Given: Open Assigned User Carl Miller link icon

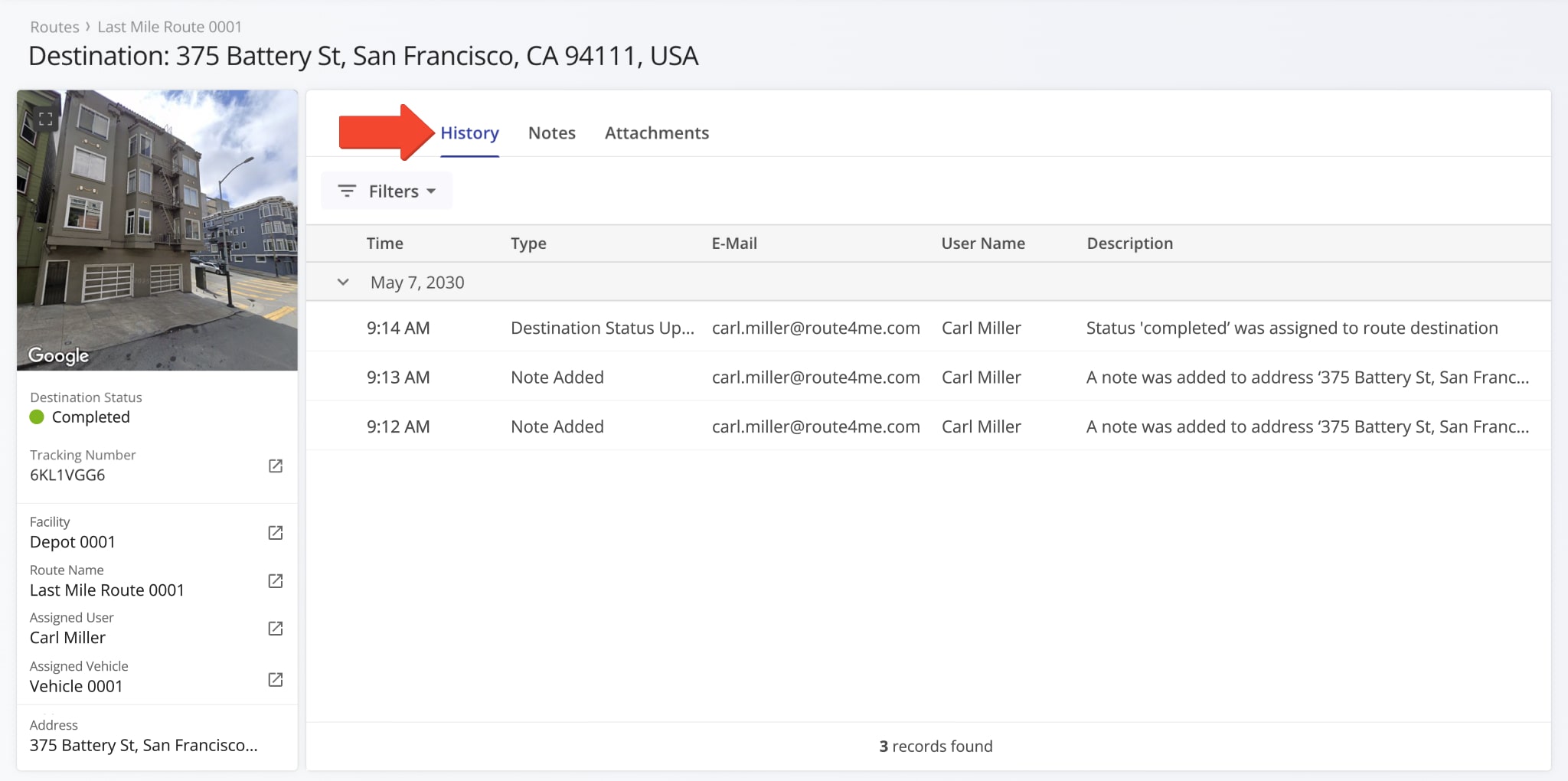Looking at the screenshot, I should (276, 628).
